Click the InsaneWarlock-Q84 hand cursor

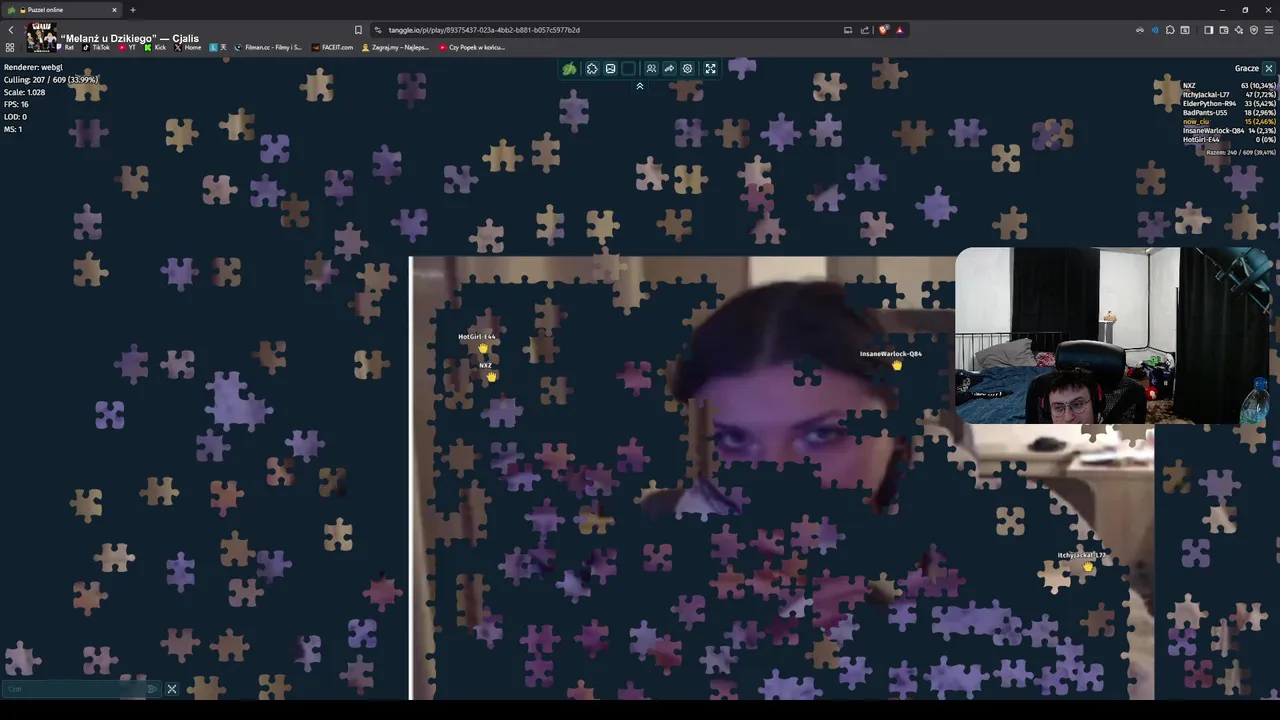[x=897, y=365]
